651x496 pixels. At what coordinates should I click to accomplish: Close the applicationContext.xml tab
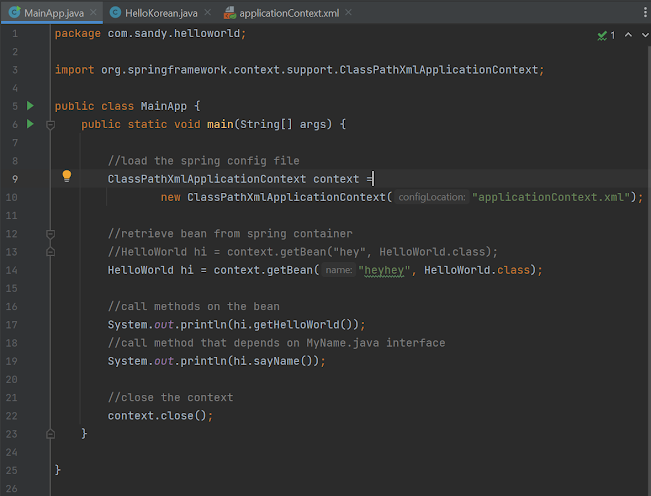tap(348, 12)
